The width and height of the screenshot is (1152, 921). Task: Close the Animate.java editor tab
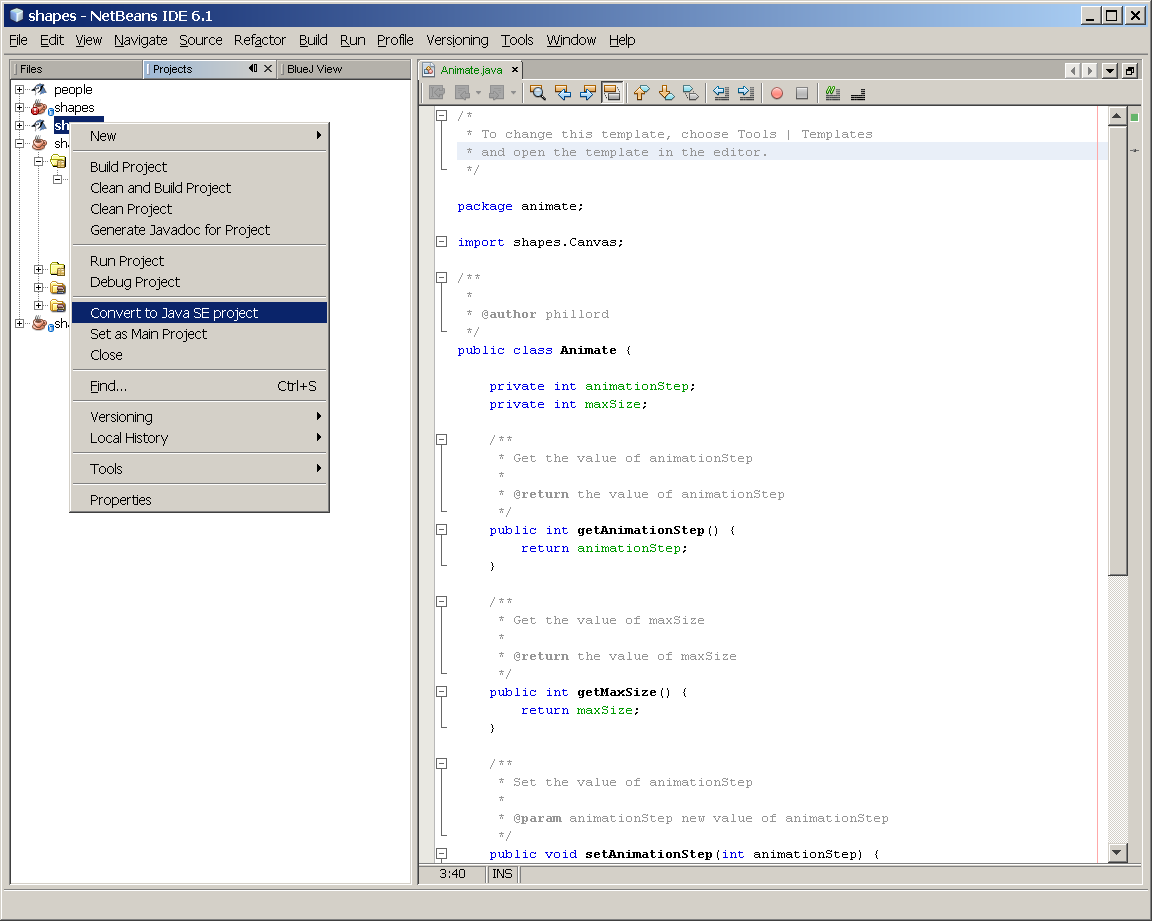pyautogui.click(x=515, y=70)
